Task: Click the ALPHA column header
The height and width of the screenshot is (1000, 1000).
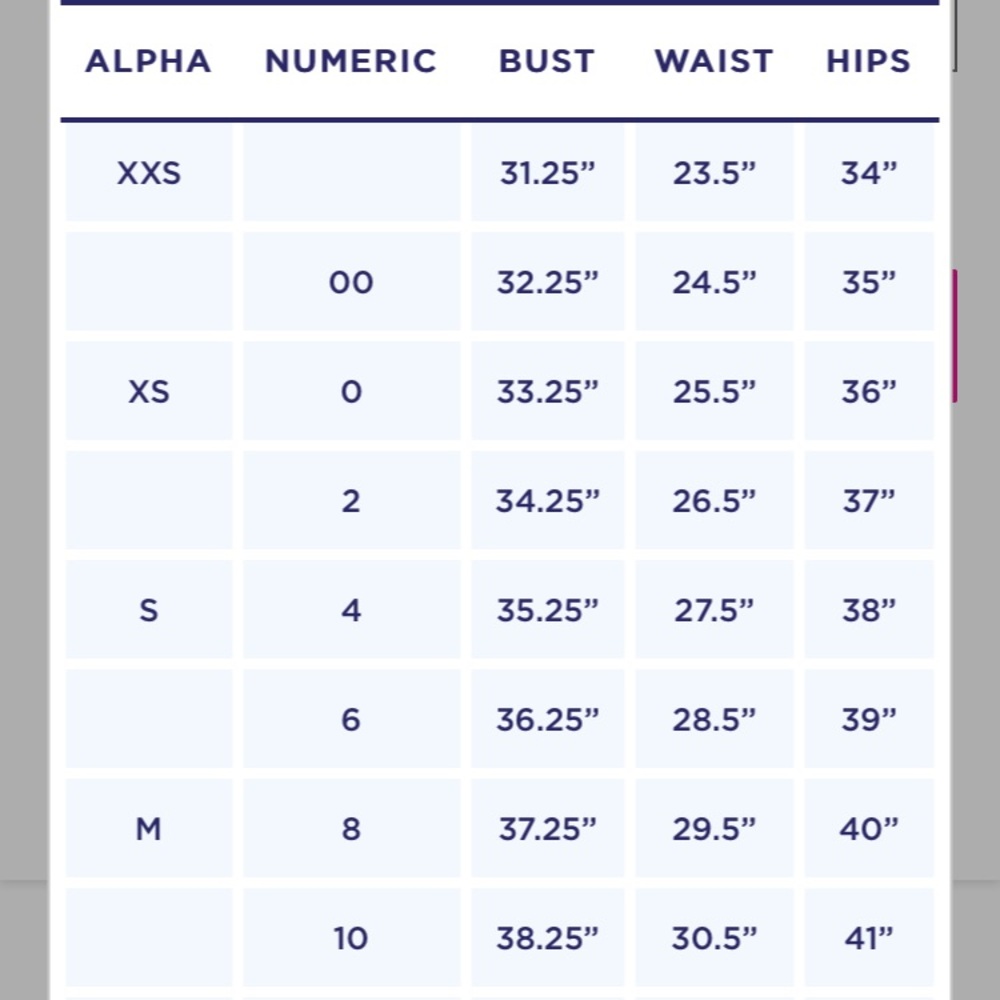Action: coord(148,61)
